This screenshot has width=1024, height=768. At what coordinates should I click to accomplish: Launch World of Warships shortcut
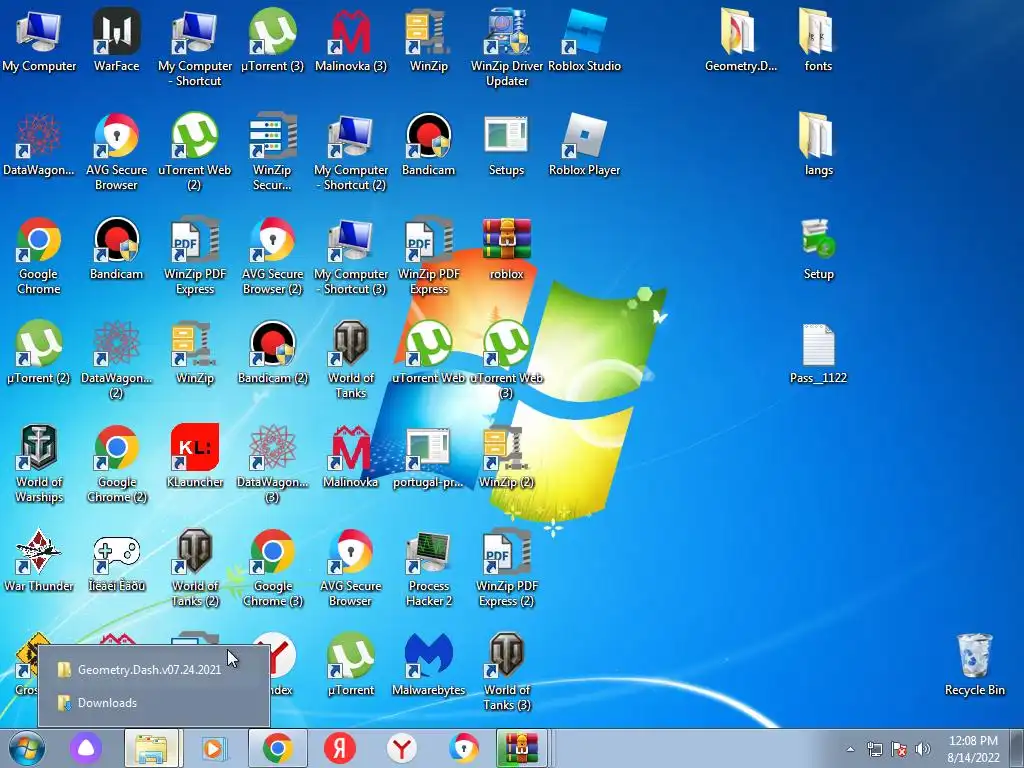pos(39,464)
